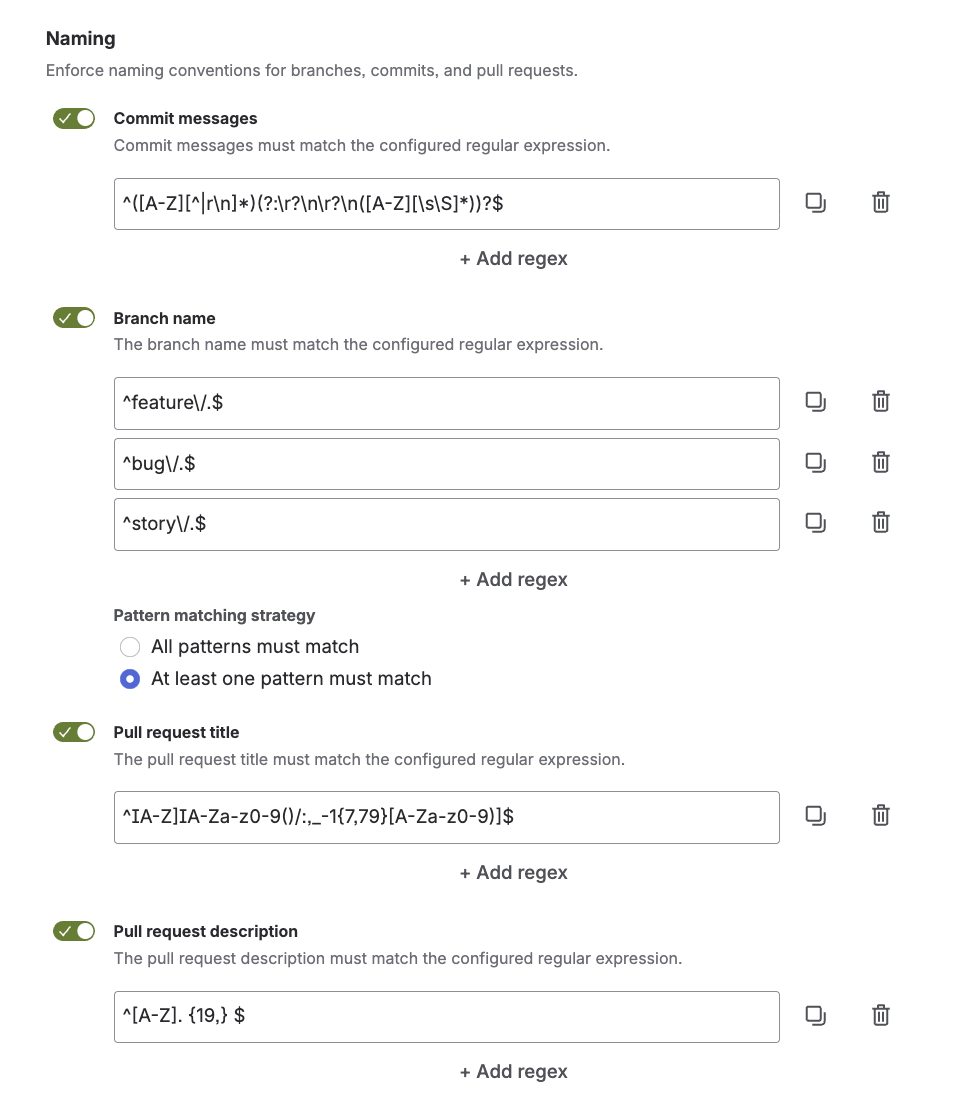Delete the commit messages regex
972x1118 pixels.
pos(881,202)
